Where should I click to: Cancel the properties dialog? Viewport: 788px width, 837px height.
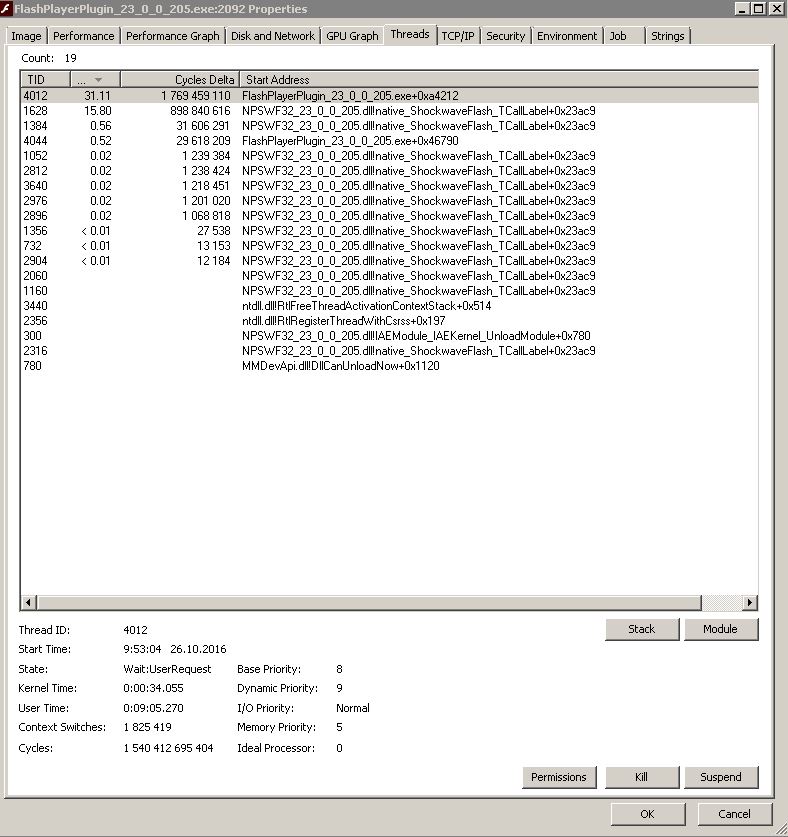click(x=735, y=814)
